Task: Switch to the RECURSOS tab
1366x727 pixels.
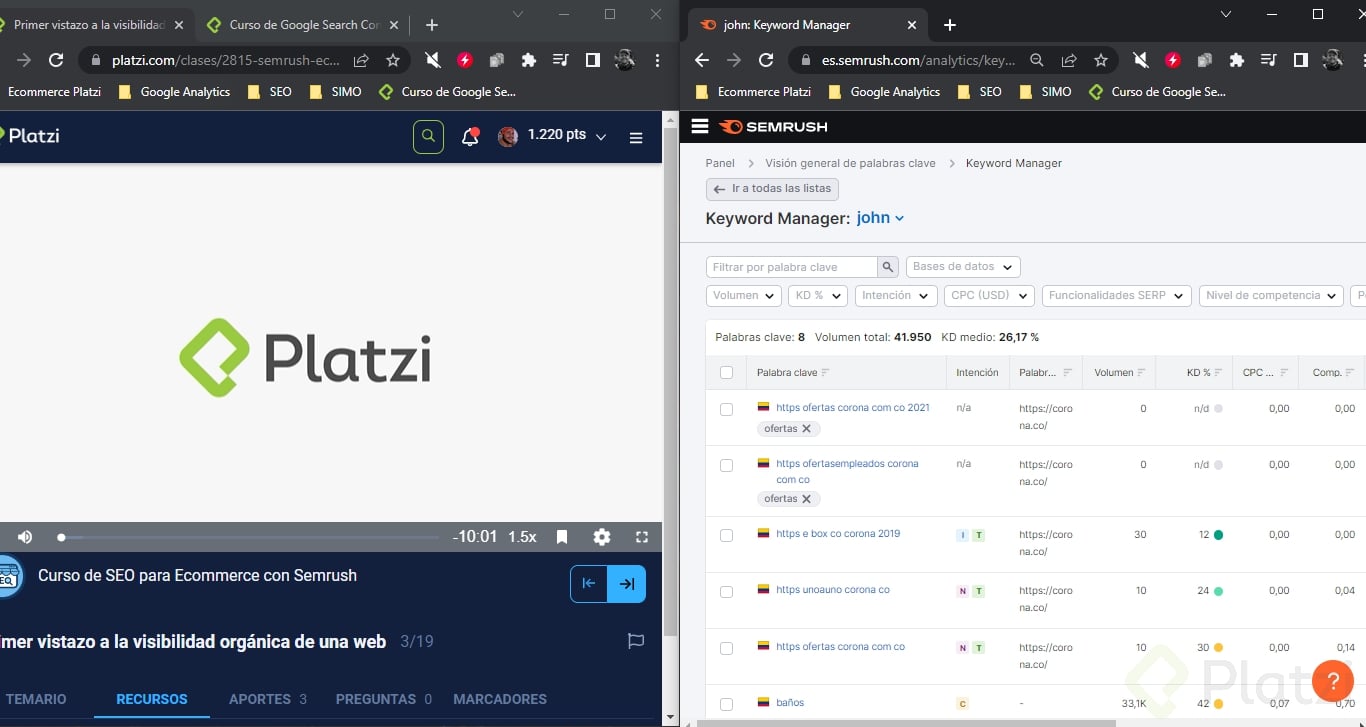Action: (152, 699)
